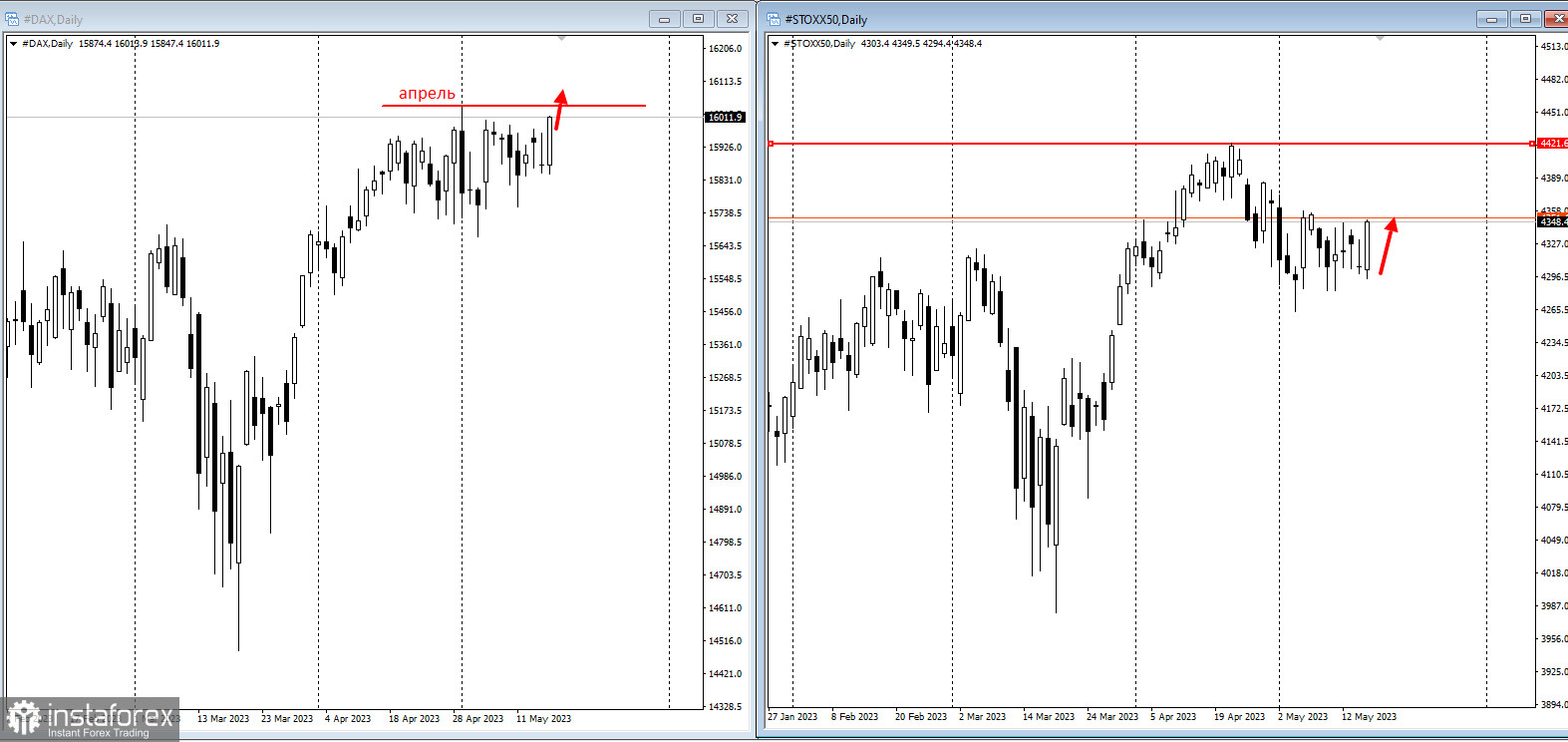Viewport: 1568px width, 742px height.
Task: Maximize the #DAX,Daily chart window
Action: [x=699, y=19]
